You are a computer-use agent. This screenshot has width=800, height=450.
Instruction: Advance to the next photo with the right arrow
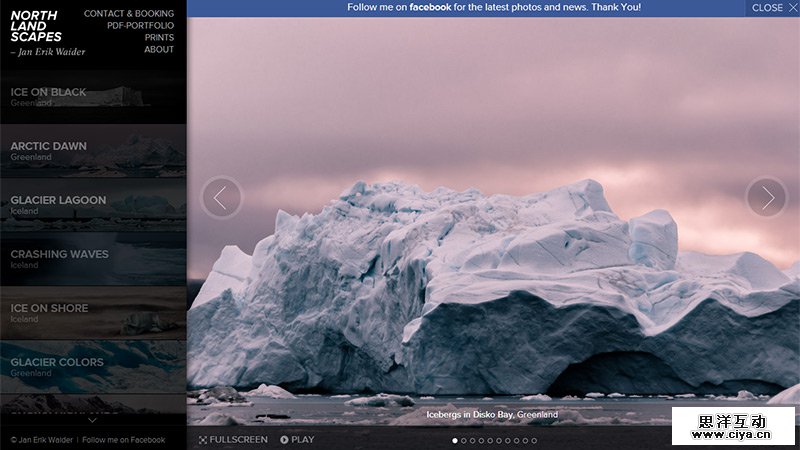[767, 197]
